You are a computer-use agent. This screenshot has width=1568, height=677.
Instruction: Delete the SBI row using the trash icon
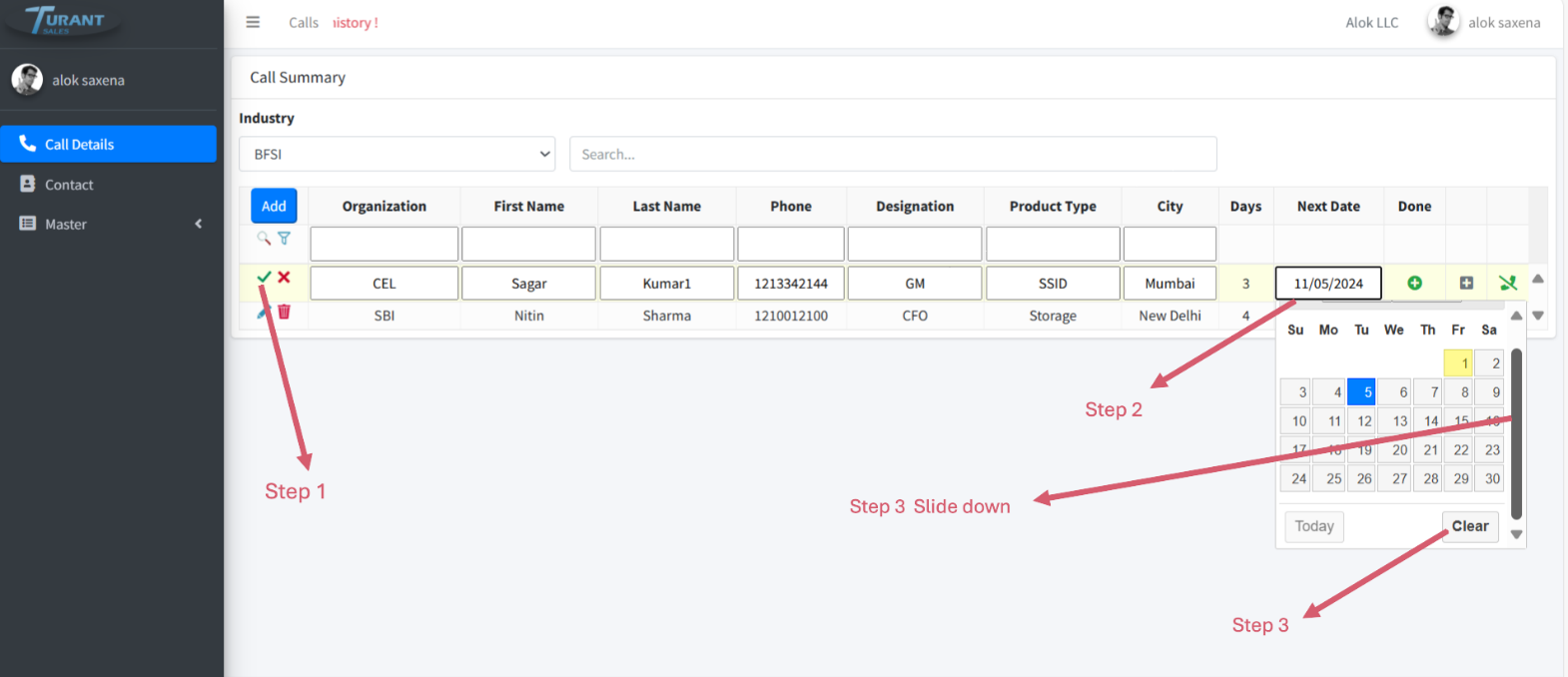click(x=285, y=313)
